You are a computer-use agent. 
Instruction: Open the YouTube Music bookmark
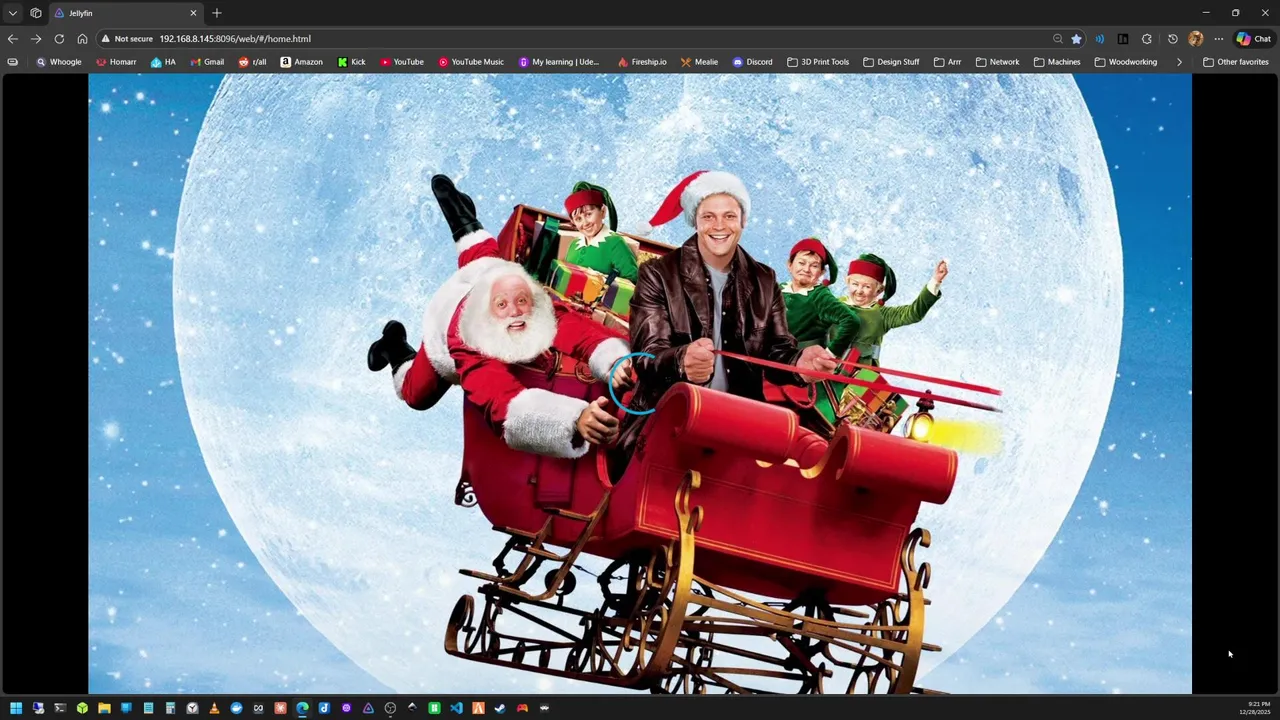coord(470,62)
